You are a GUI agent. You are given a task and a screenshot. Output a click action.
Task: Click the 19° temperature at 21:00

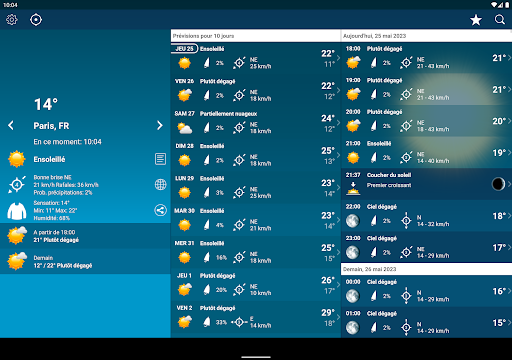coord(499,153)
